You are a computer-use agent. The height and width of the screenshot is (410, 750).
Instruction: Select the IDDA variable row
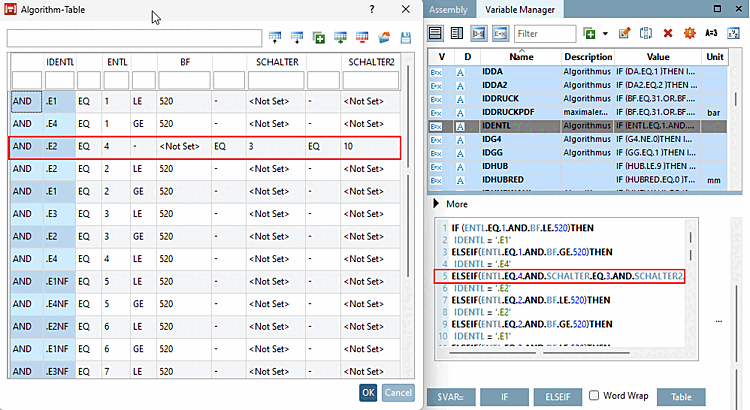577,72
